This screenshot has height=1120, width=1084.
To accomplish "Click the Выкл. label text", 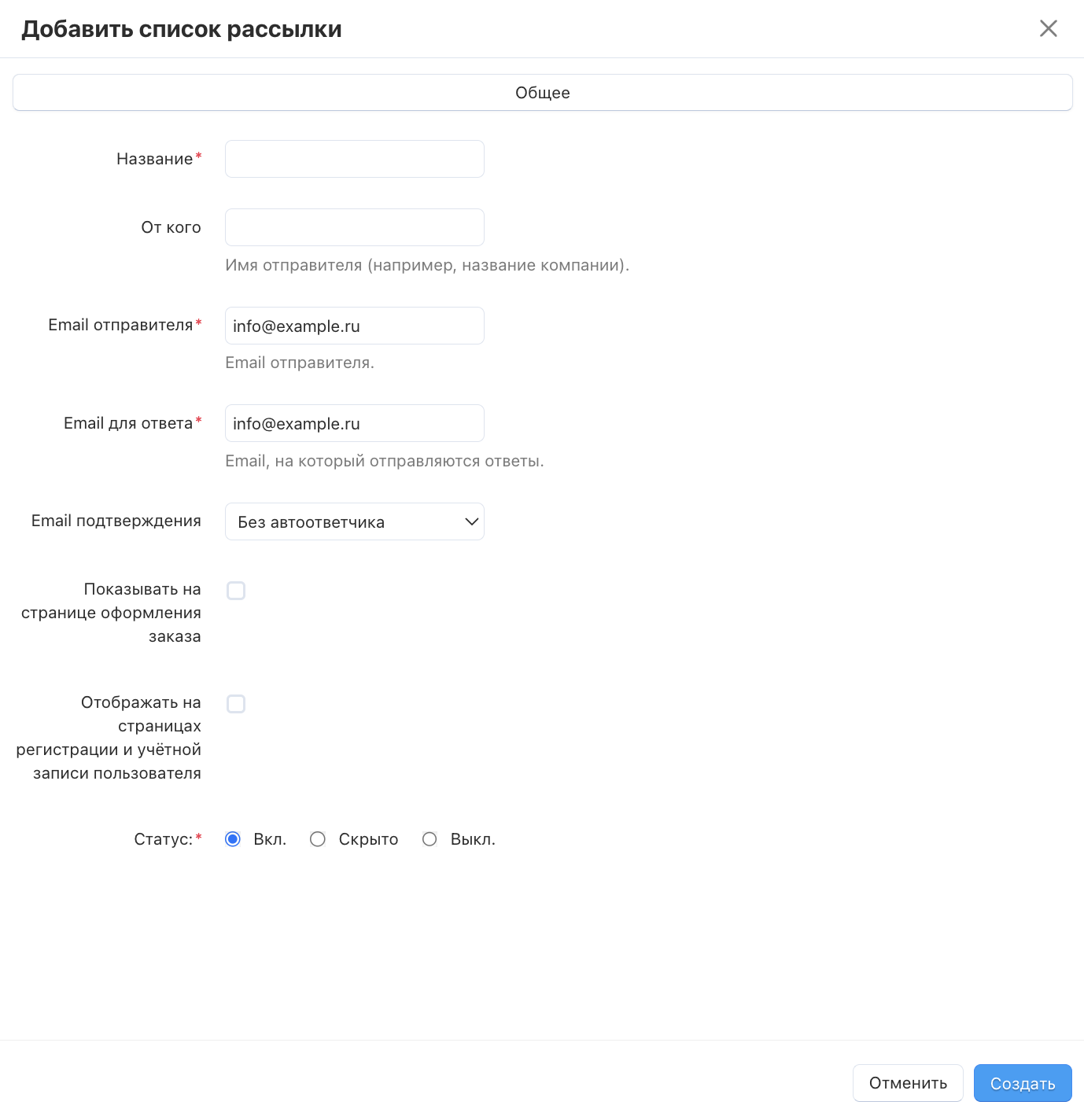I will (x=473, y=839).
